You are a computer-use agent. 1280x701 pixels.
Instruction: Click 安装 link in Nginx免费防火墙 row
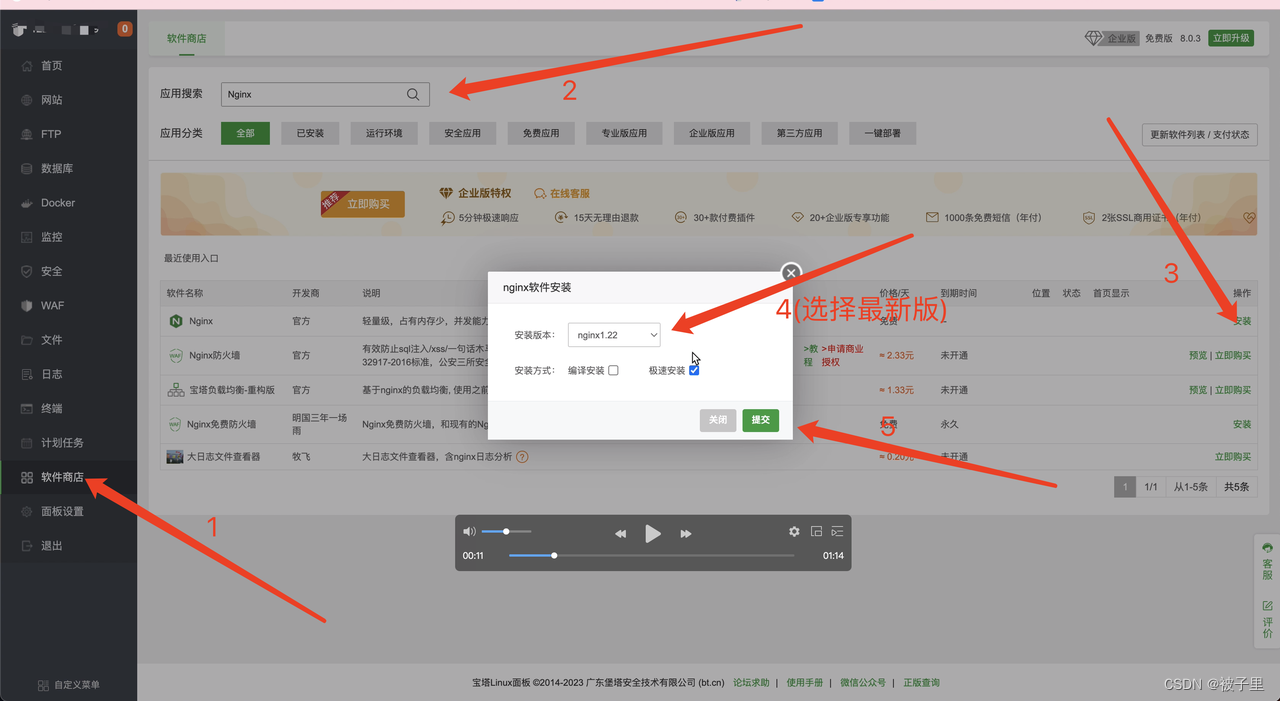click(1242, 424)
